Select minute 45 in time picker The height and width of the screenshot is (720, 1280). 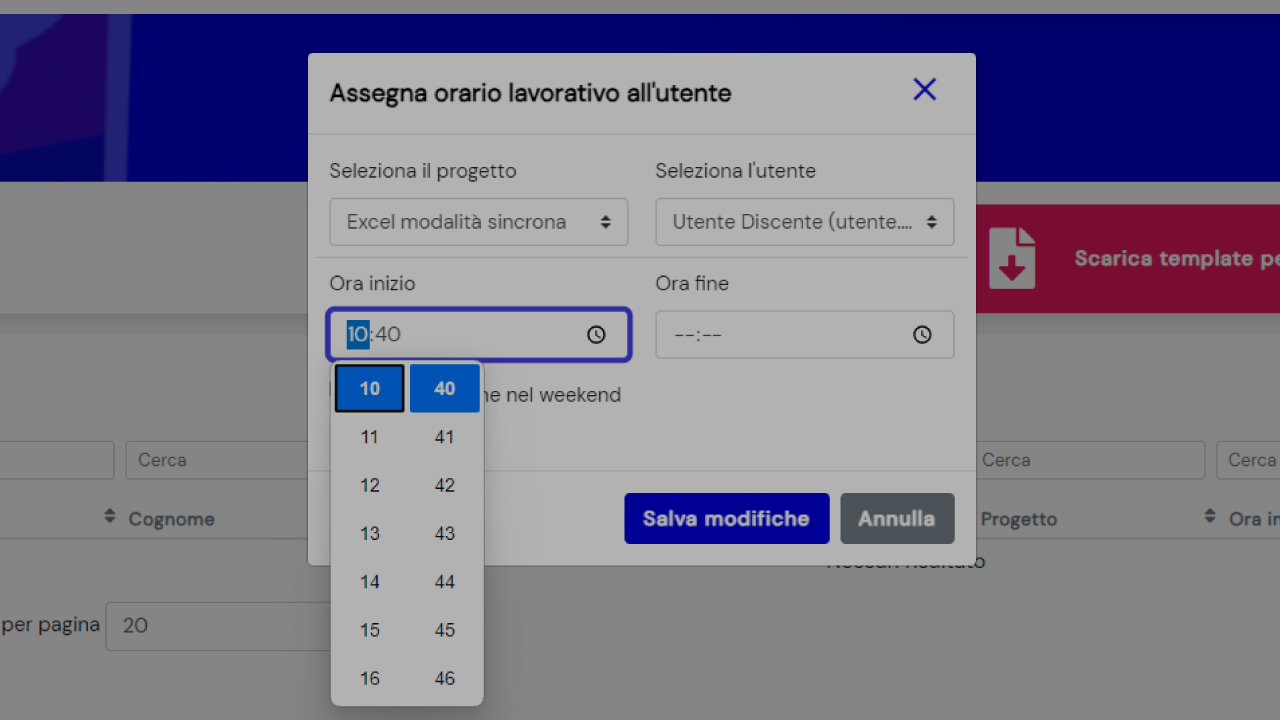click(x=445, y=630)
